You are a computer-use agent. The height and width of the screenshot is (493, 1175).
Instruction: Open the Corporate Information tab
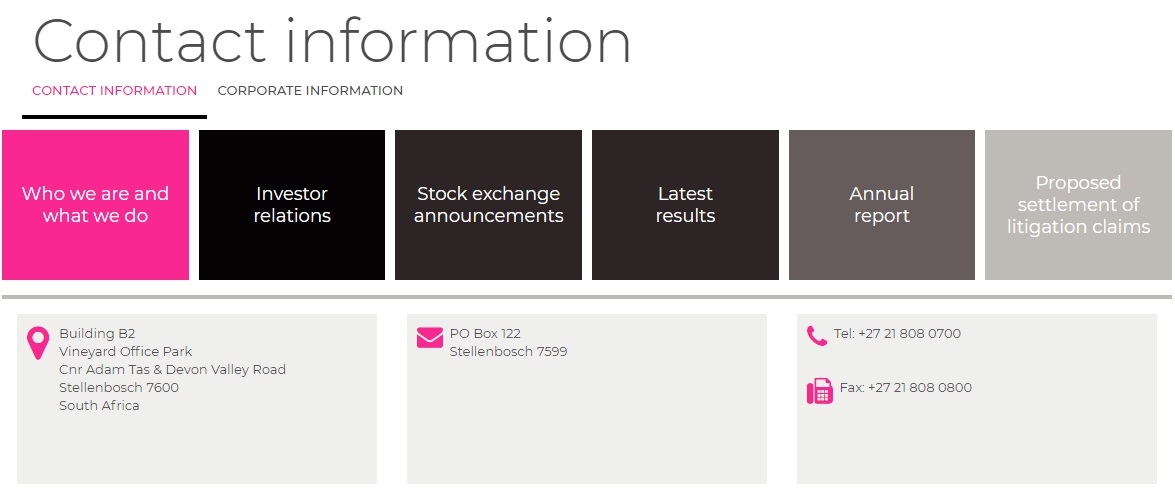(310, 91)
